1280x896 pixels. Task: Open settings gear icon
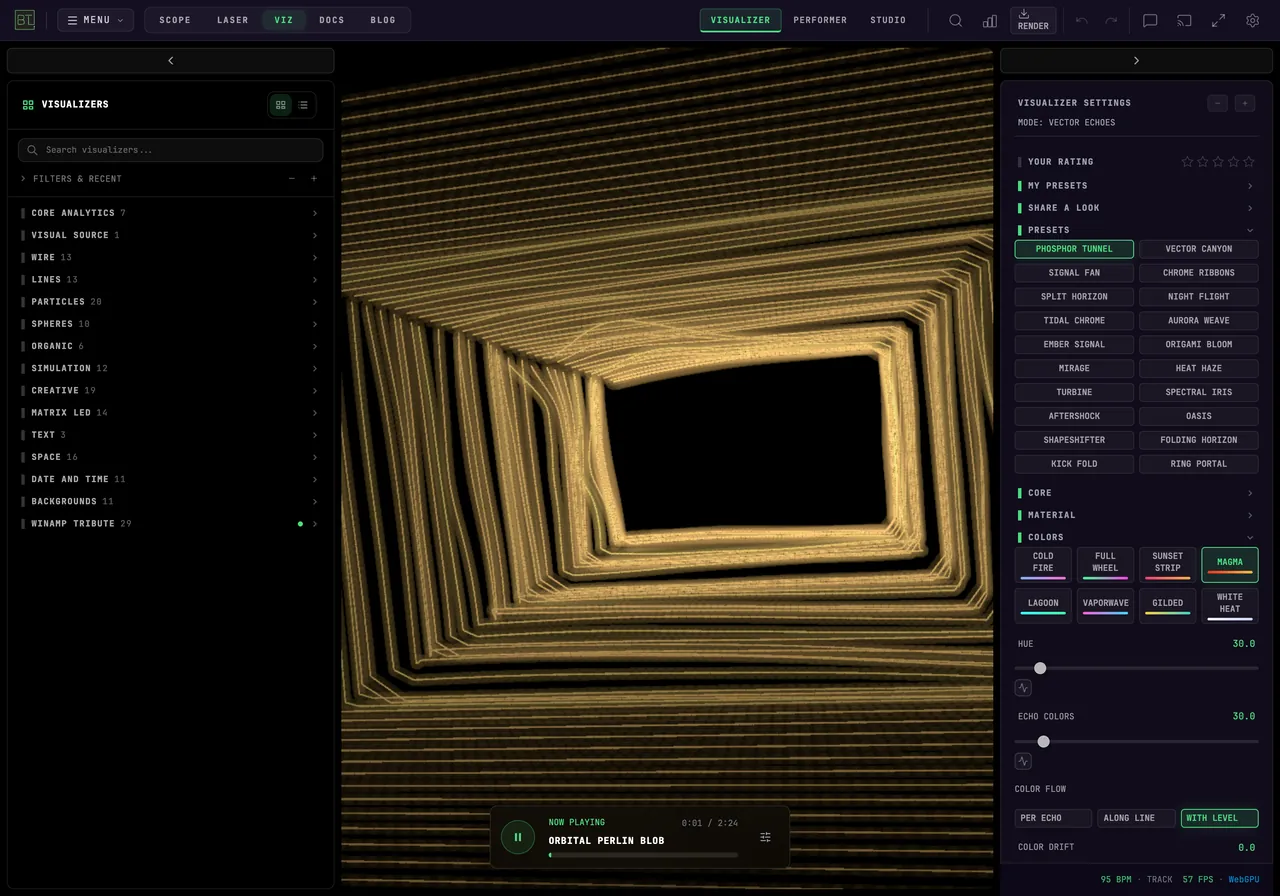pyautogui.click(x=1252, y=20)
